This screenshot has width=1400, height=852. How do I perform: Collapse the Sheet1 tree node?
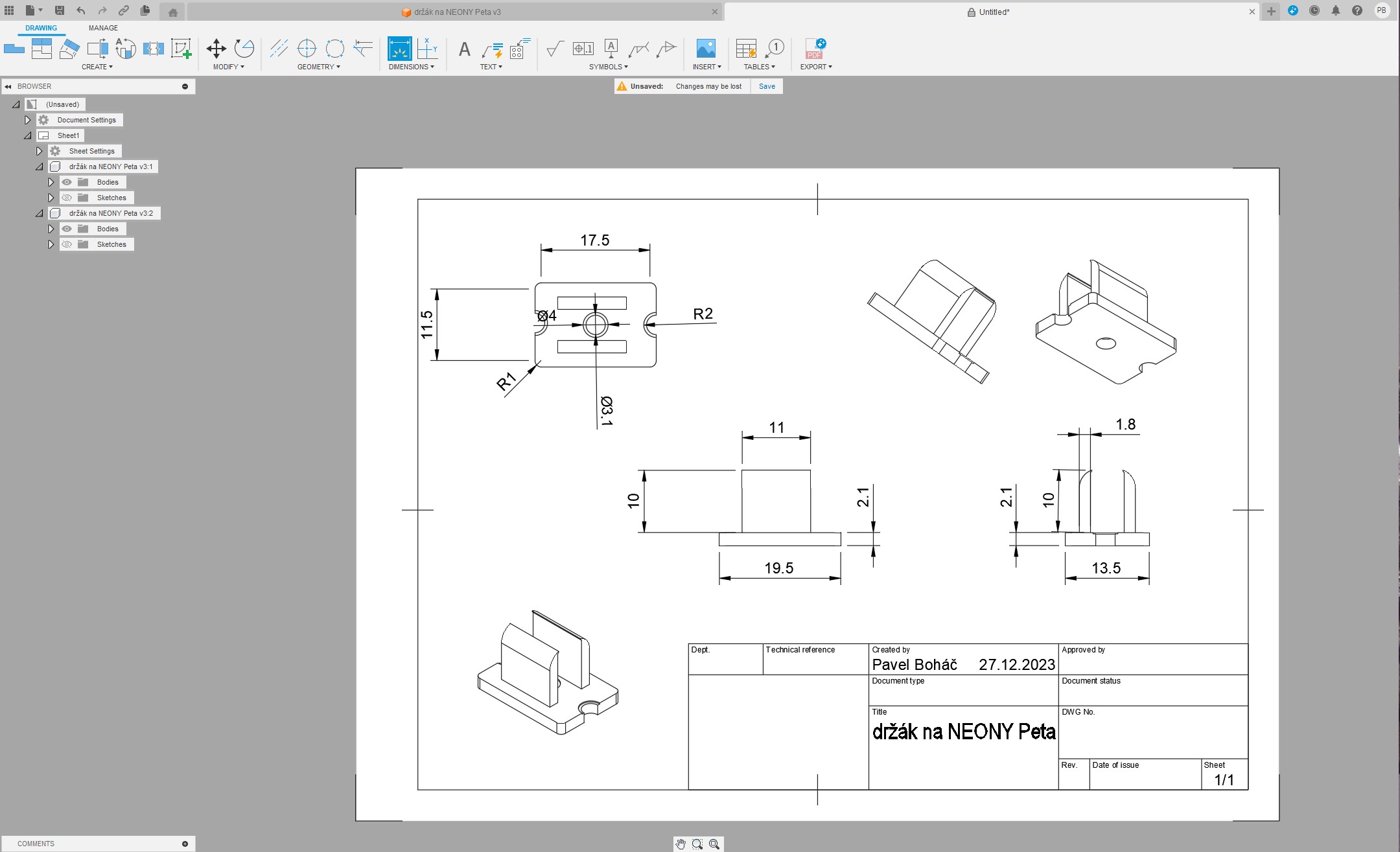[27, 135]
